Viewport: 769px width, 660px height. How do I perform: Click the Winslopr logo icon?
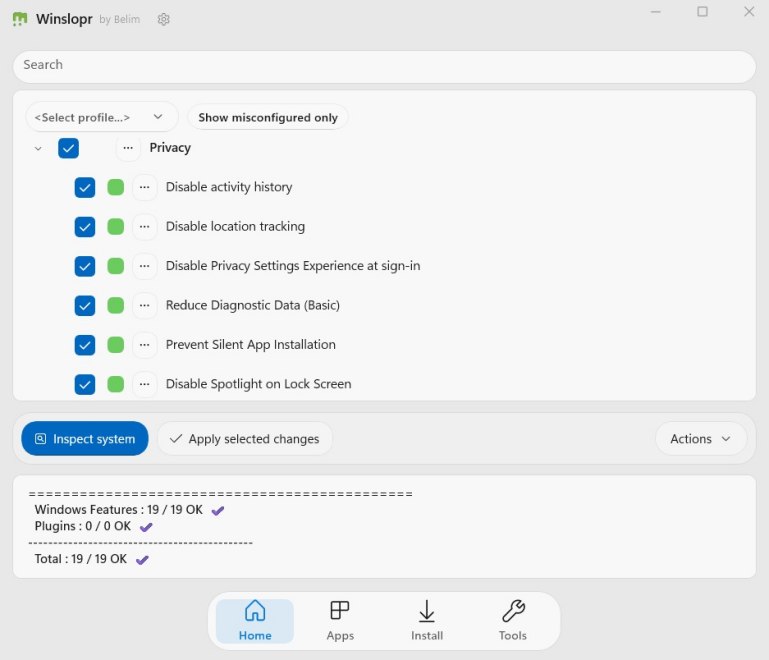coord(20,19)
